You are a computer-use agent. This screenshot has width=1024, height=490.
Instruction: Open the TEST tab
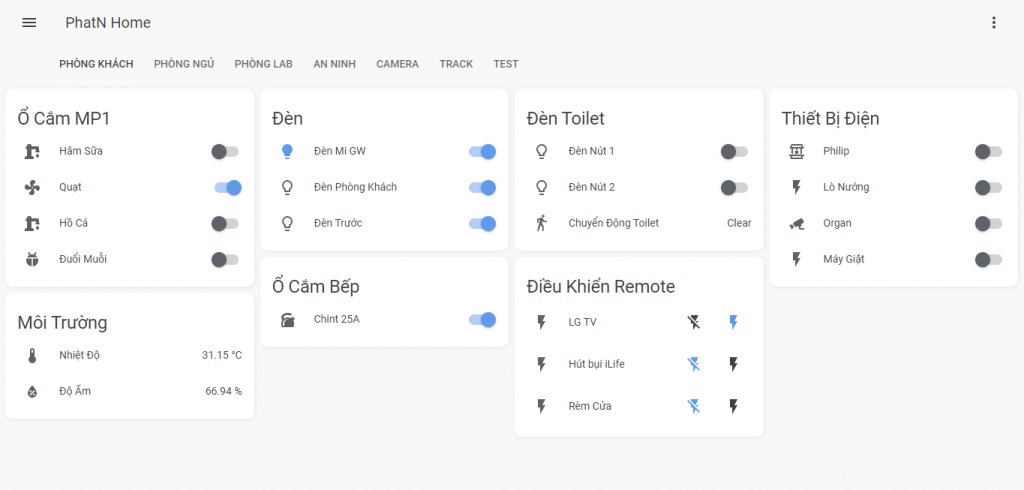coord(506,64)
